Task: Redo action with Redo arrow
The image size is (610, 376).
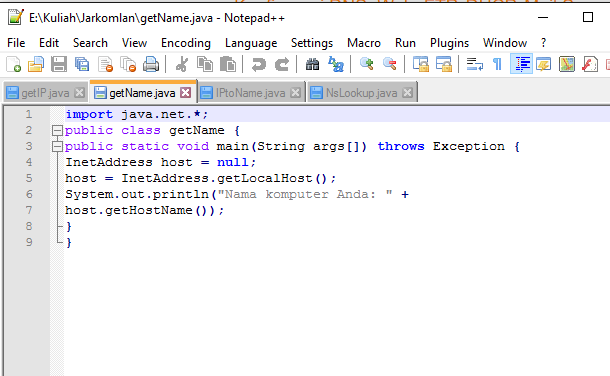Action: [282, 64]
